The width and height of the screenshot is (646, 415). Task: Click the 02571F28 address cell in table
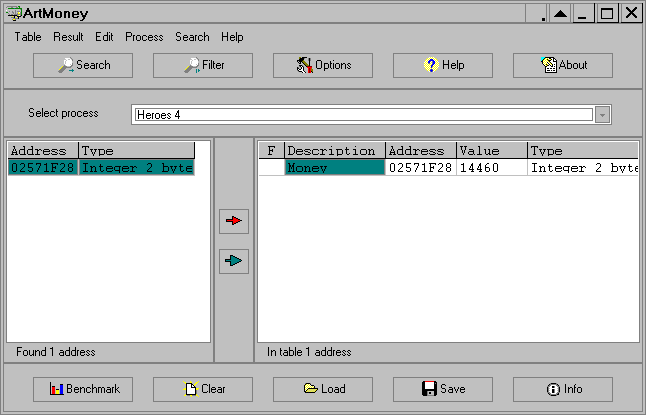[x=421, y=168]
